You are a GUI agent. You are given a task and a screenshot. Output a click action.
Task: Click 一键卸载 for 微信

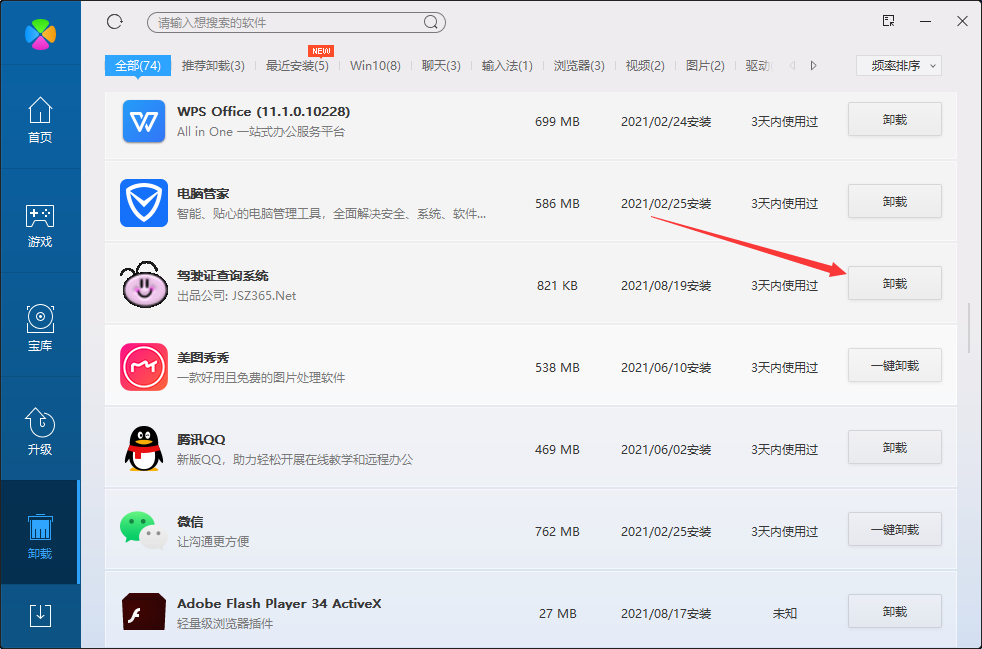[894, 529]
